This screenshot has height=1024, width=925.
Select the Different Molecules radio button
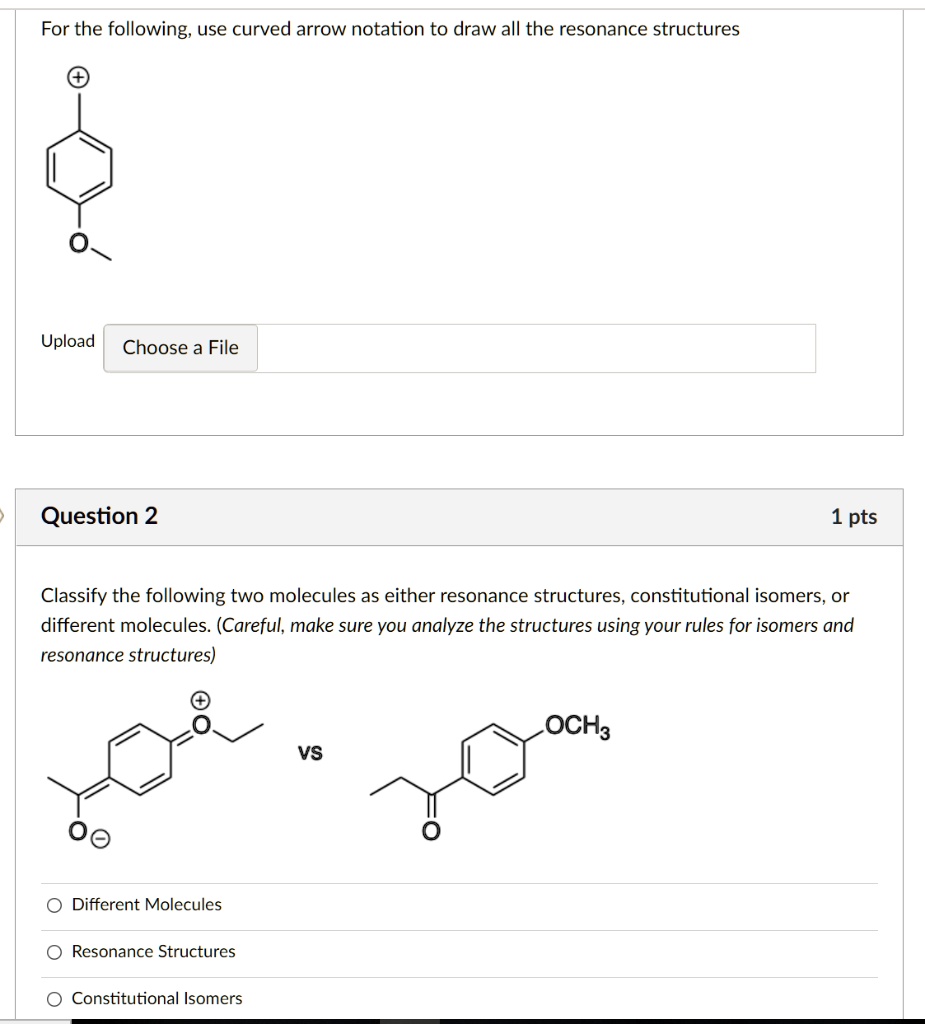coord(53,904)
